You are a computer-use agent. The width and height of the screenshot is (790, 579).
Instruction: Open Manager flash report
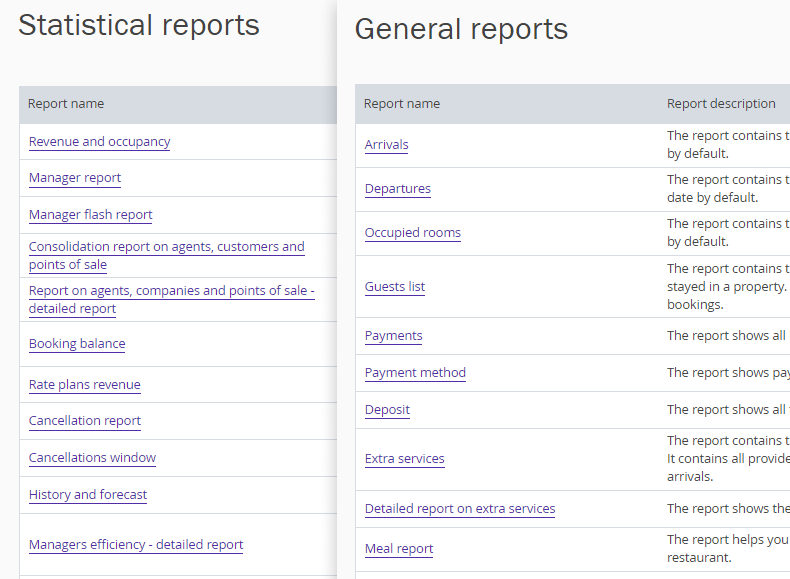tap(90, 215)
